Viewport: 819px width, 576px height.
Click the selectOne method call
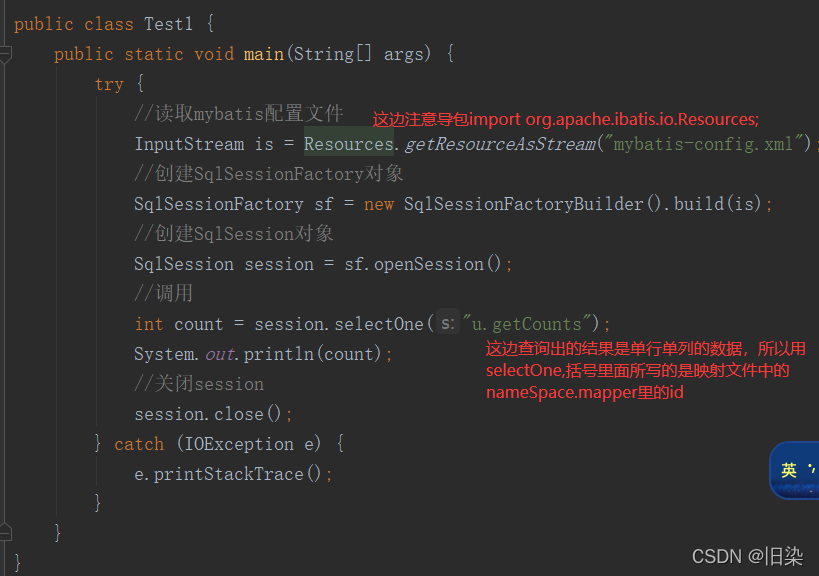click(x=379, y=324)
